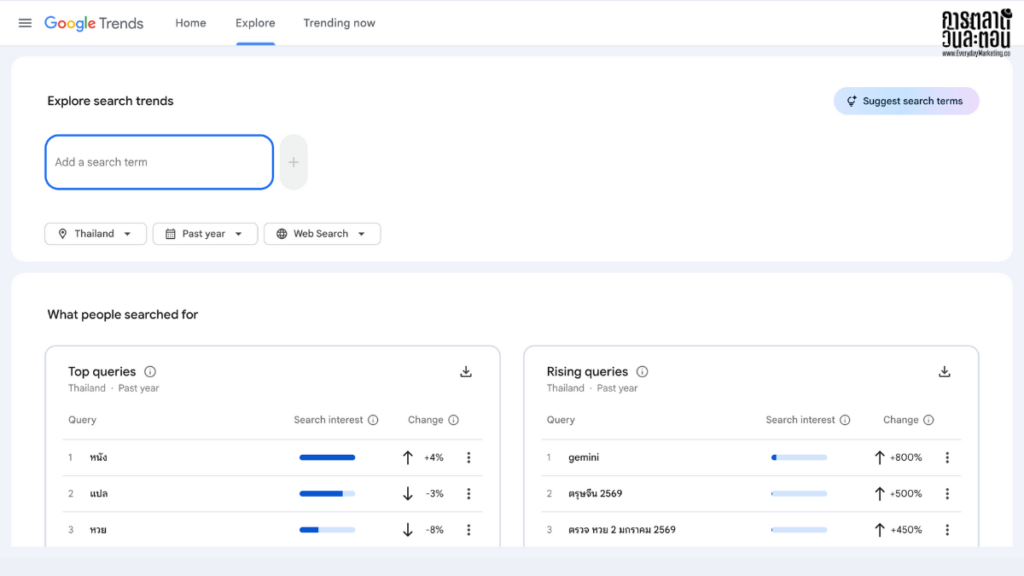1024x576 pixels.
Task: Click the Google Trends logo
Action: tap(94, 23)
